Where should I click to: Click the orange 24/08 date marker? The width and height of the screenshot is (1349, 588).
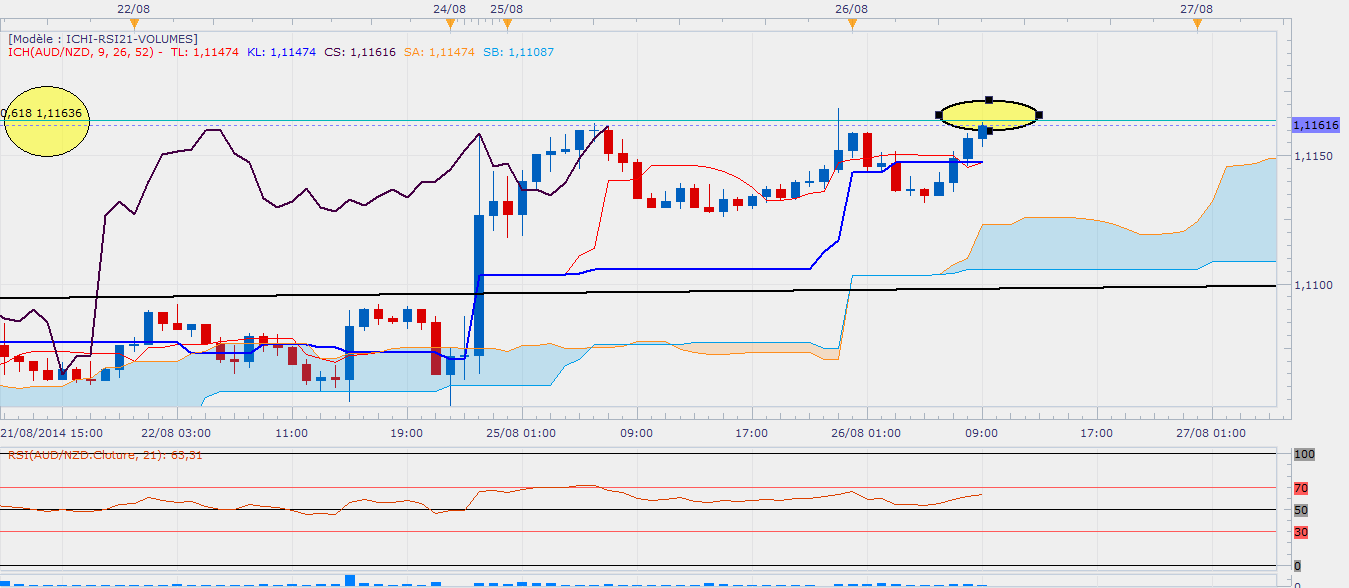click(x=450, y=24)
